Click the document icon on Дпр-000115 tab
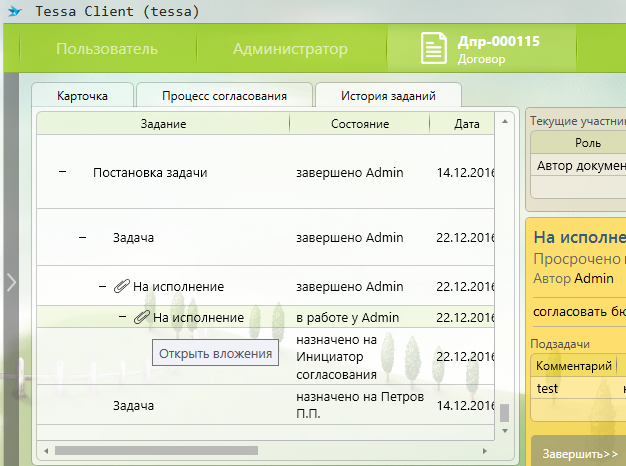626x466 pixels. pos(433,49)
